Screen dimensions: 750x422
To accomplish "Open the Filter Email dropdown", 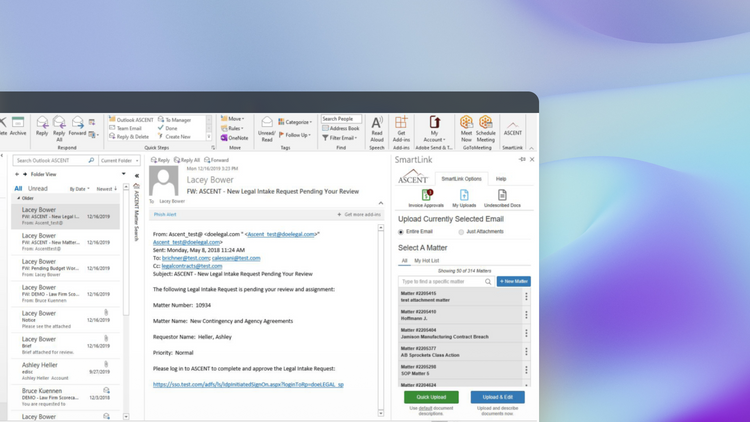I will tap(340, 138).
